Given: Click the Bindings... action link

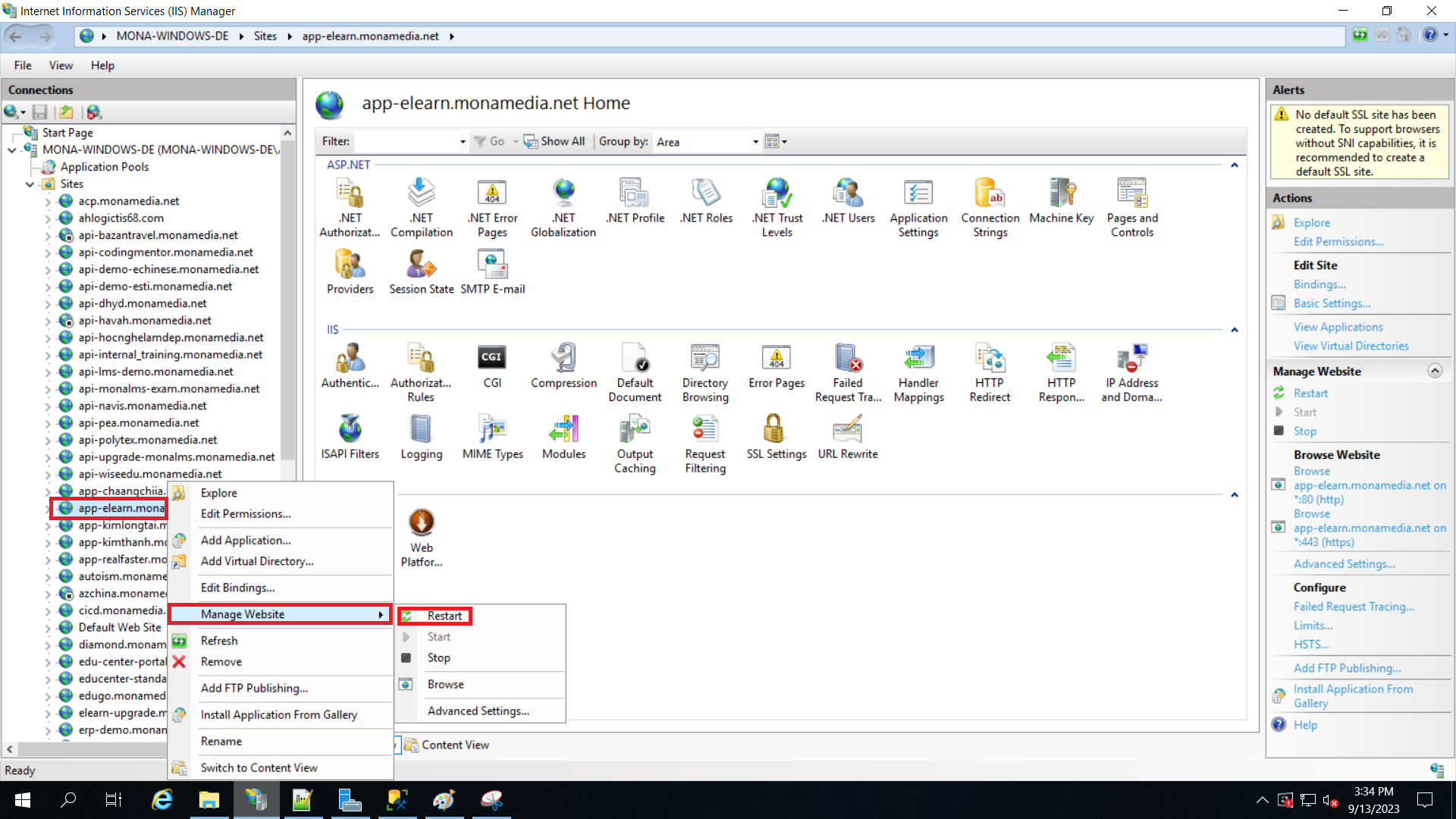Looking at the screenshot, I should 1319,284.
